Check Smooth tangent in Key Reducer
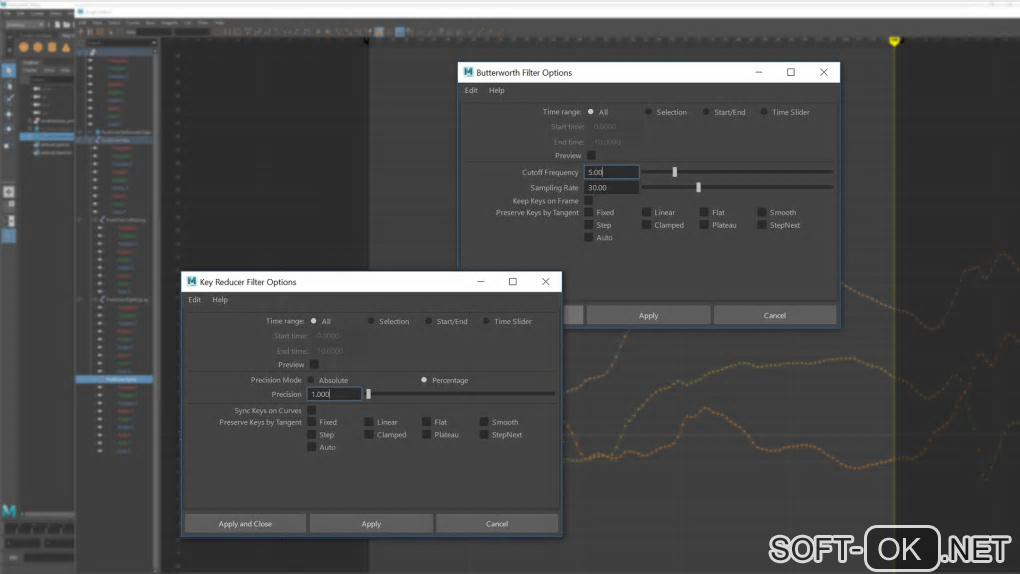This screenshot has height=574, width=1020. click(484, 422)
